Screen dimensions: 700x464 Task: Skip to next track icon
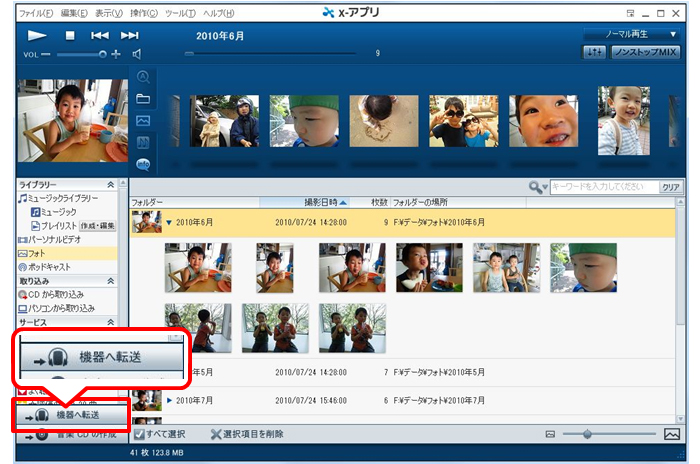click(x=130, y=35)
